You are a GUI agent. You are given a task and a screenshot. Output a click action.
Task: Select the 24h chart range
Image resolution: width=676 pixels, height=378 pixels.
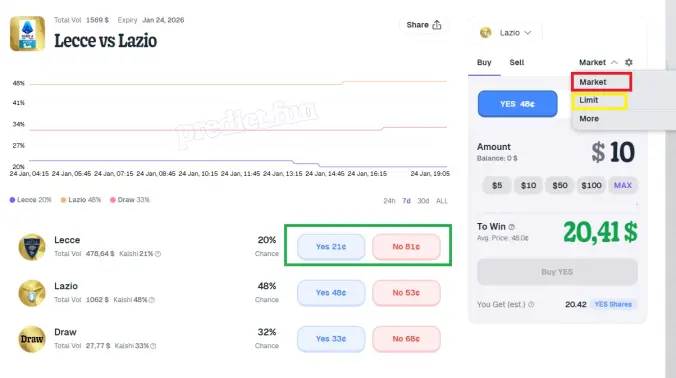click(x=389, y=201)
